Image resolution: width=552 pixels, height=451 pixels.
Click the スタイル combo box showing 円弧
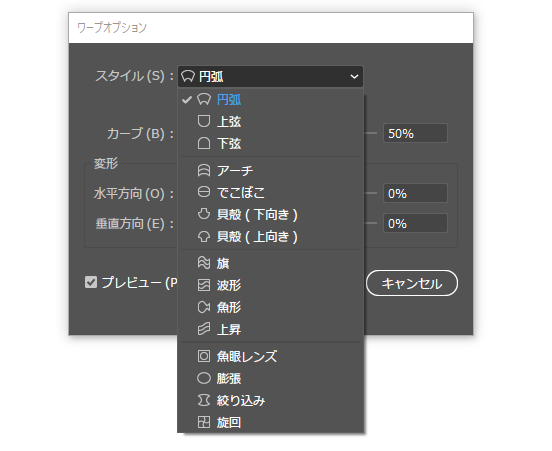click(x=270, y=76)
